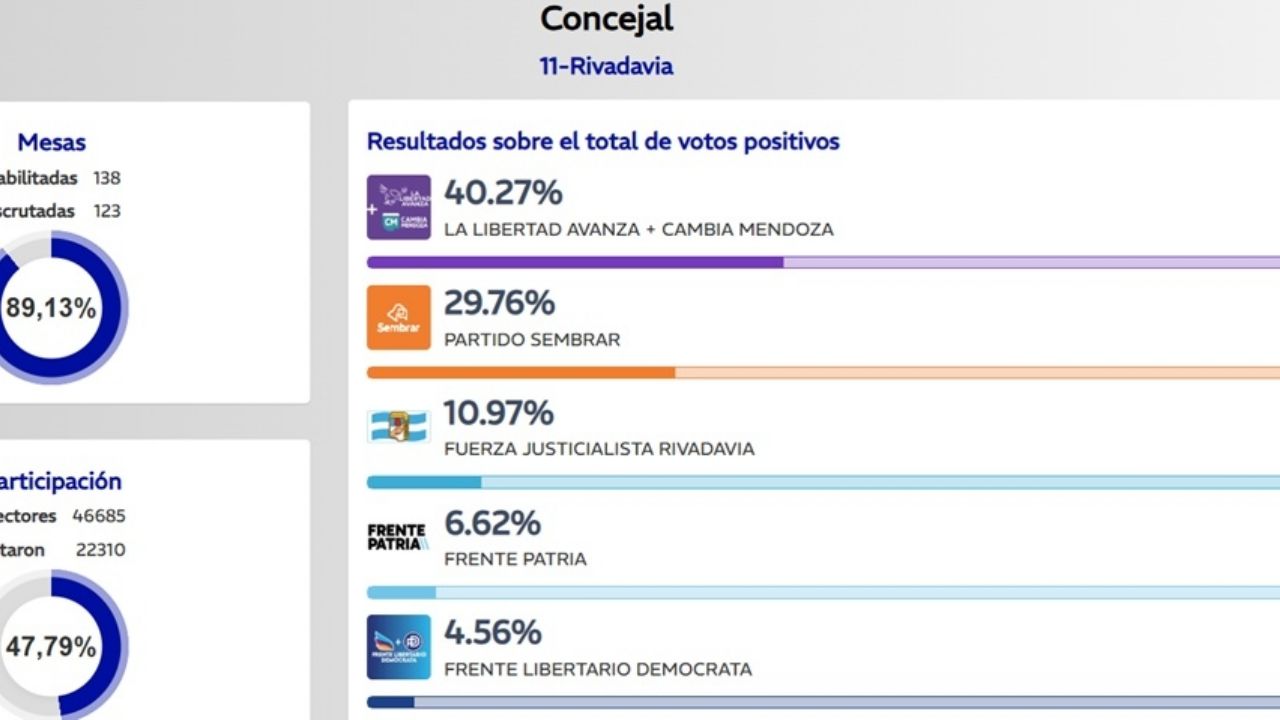Click the Concejal heading
This screenshot has width=1280, height=720.
tap(606, 18)
